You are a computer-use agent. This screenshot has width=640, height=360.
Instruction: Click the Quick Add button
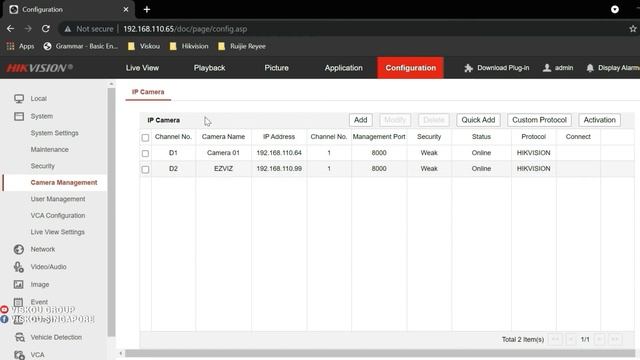[x=478, y=120]
